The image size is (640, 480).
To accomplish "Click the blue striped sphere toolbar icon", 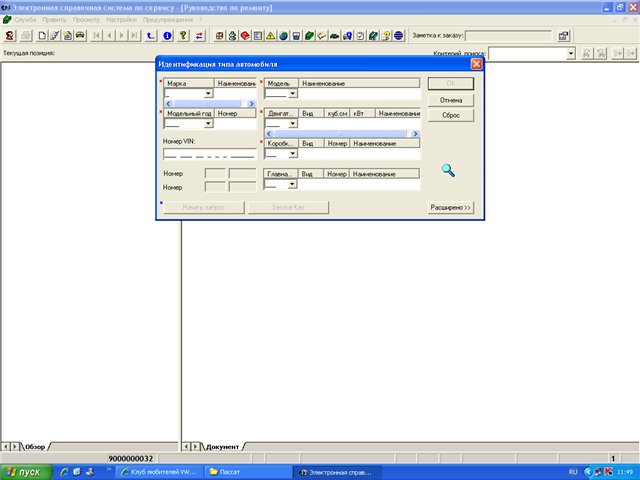I will click(x=399, y=36).
